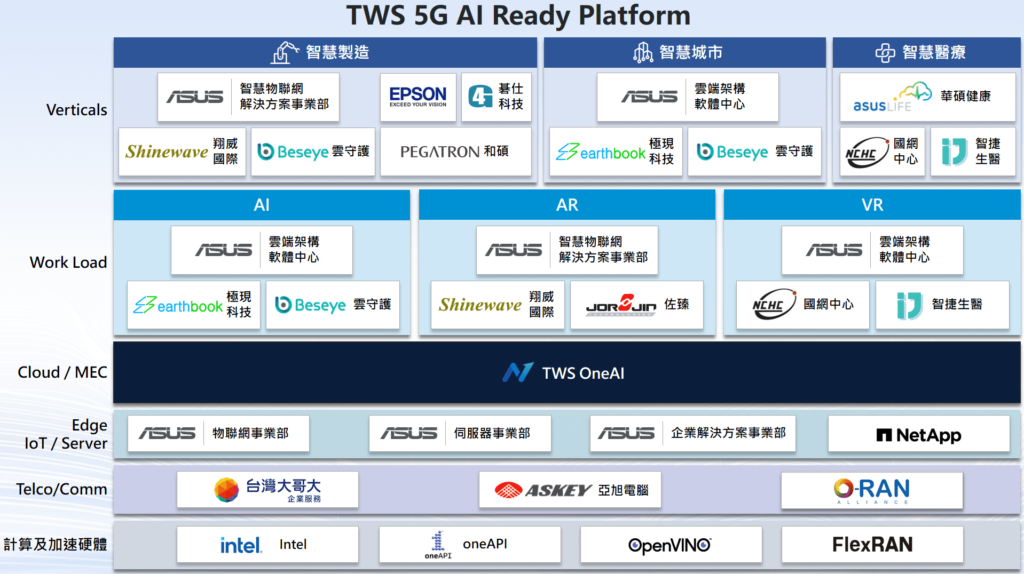The image size is (1024, 574).
Task: Click the PEGATRON 和碩 tile
Action: point(454,152)
